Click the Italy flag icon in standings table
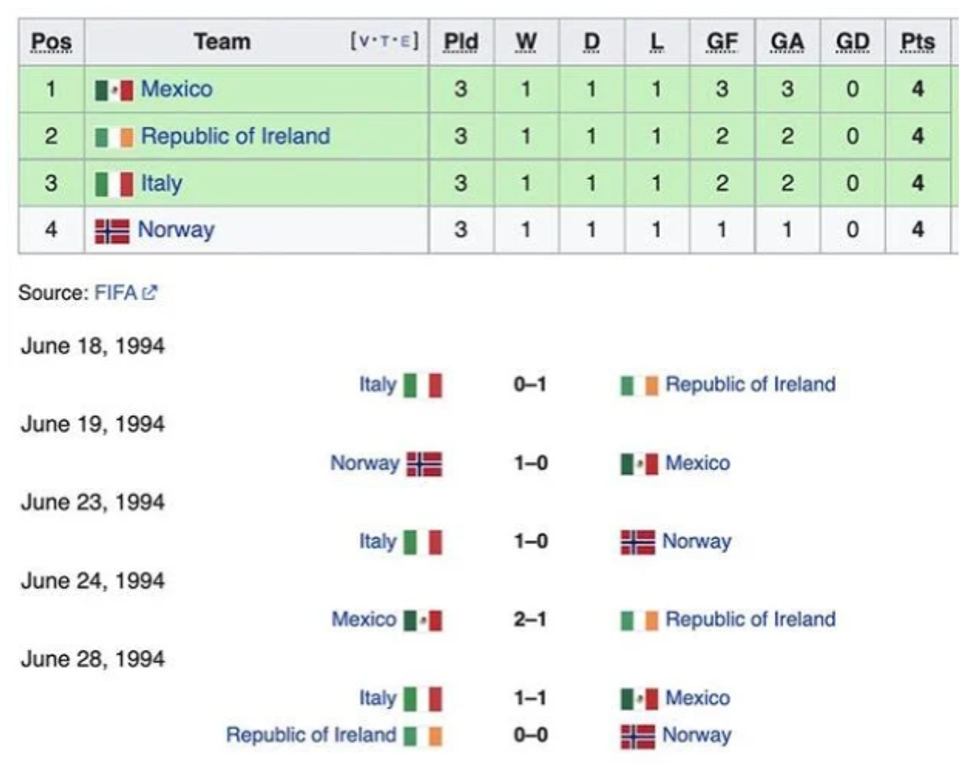The width and height of the screenshot is (980, 769). click(114, 184)
